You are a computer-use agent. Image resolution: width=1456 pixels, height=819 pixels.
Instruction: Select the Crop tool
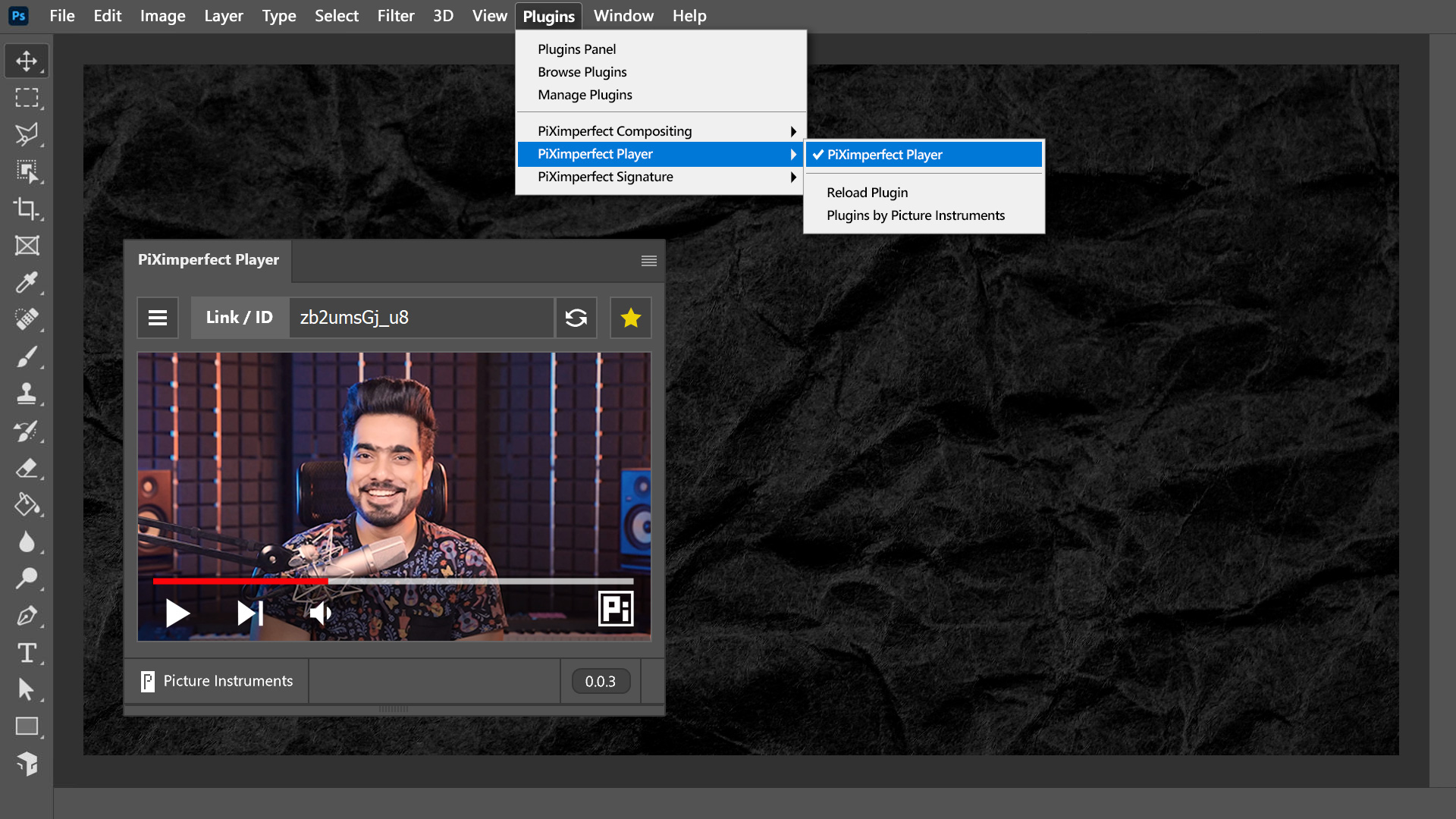tap(27, 209)
